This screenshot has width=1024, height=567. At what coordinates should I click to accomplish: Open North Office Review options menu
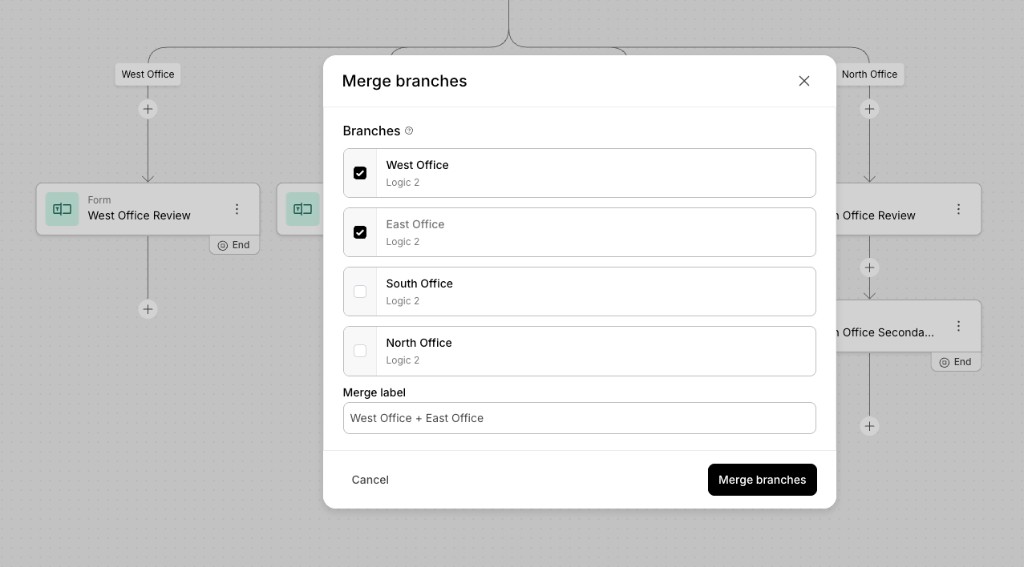pos(958,209)
